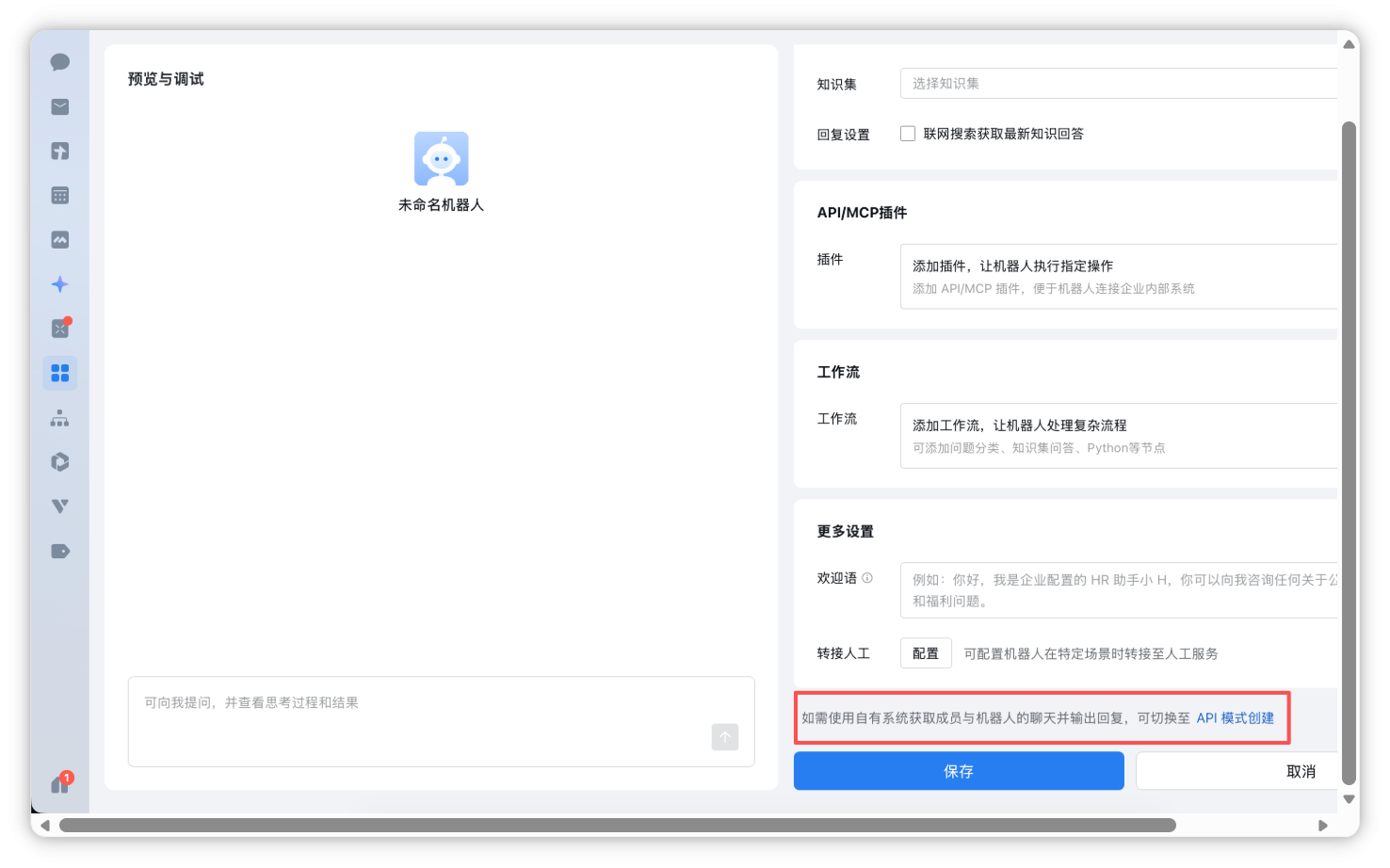The image size is (1390, 868).
Task: Click 添加插件，让机器人执行指定操作 box
Action: (x=1119, y=277)
